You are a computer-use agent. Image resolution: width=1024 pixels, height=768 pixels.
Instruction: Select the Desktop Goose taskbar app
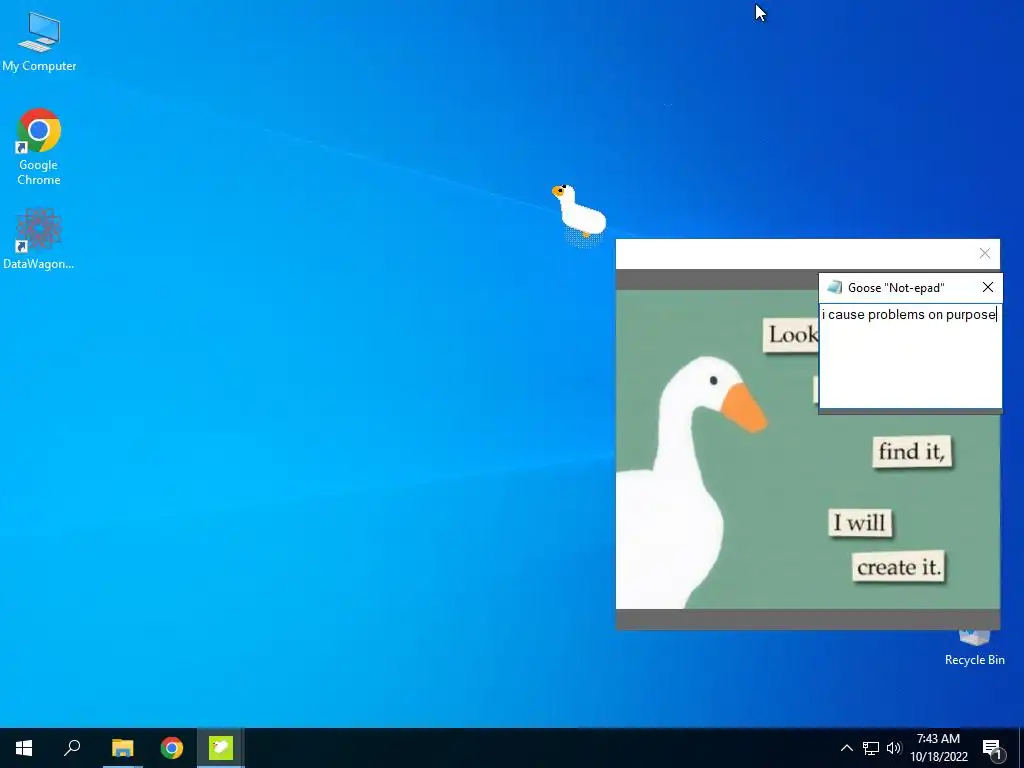(221, 748)
